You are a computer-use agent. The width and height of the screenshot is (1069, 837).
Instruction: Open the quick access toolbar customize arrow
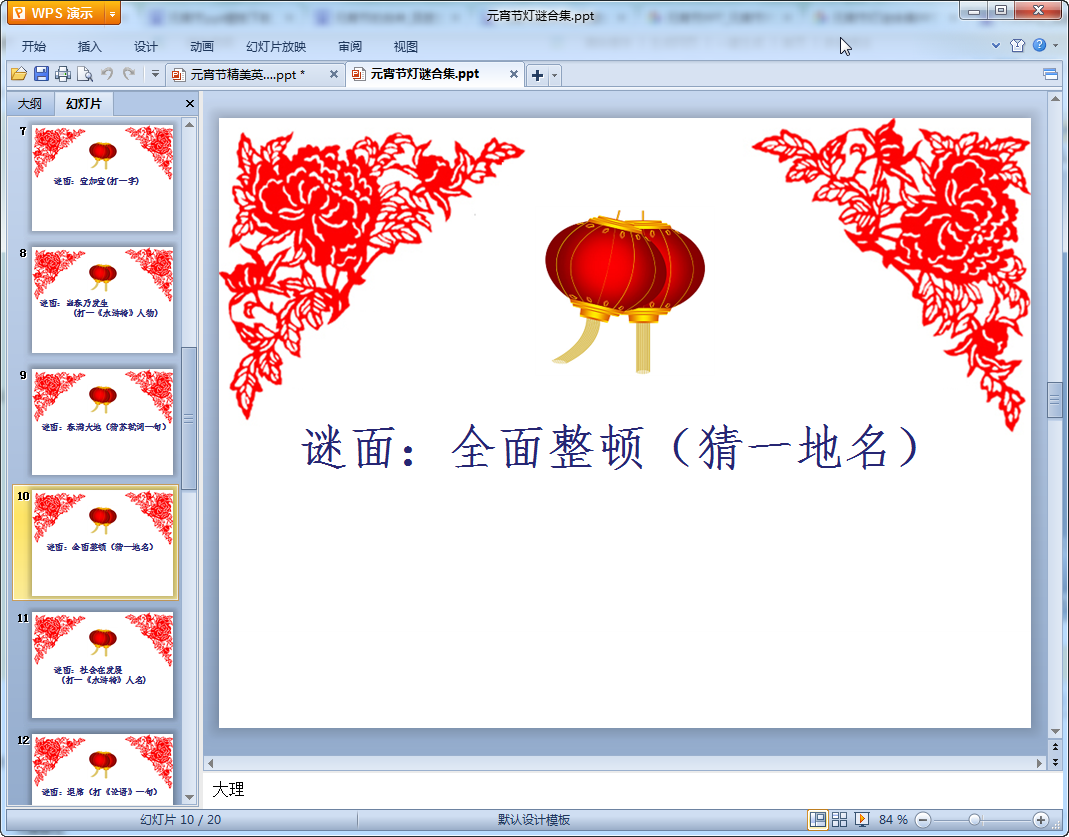[x=155, y=74]
